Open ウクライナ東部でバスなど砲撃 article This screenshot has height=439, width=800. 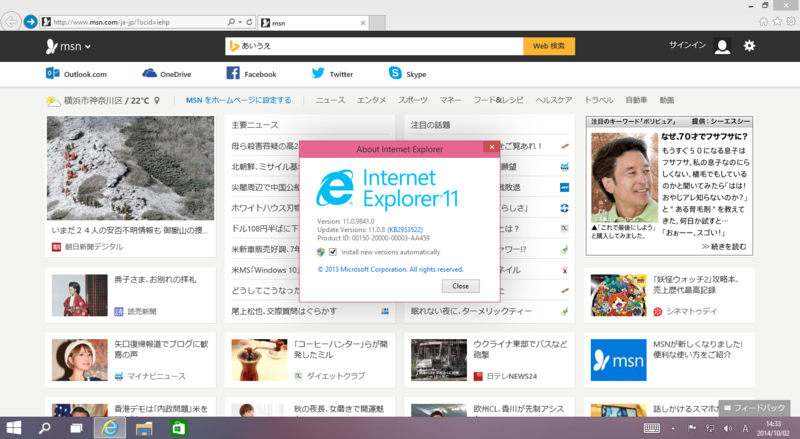click(520, 349)
